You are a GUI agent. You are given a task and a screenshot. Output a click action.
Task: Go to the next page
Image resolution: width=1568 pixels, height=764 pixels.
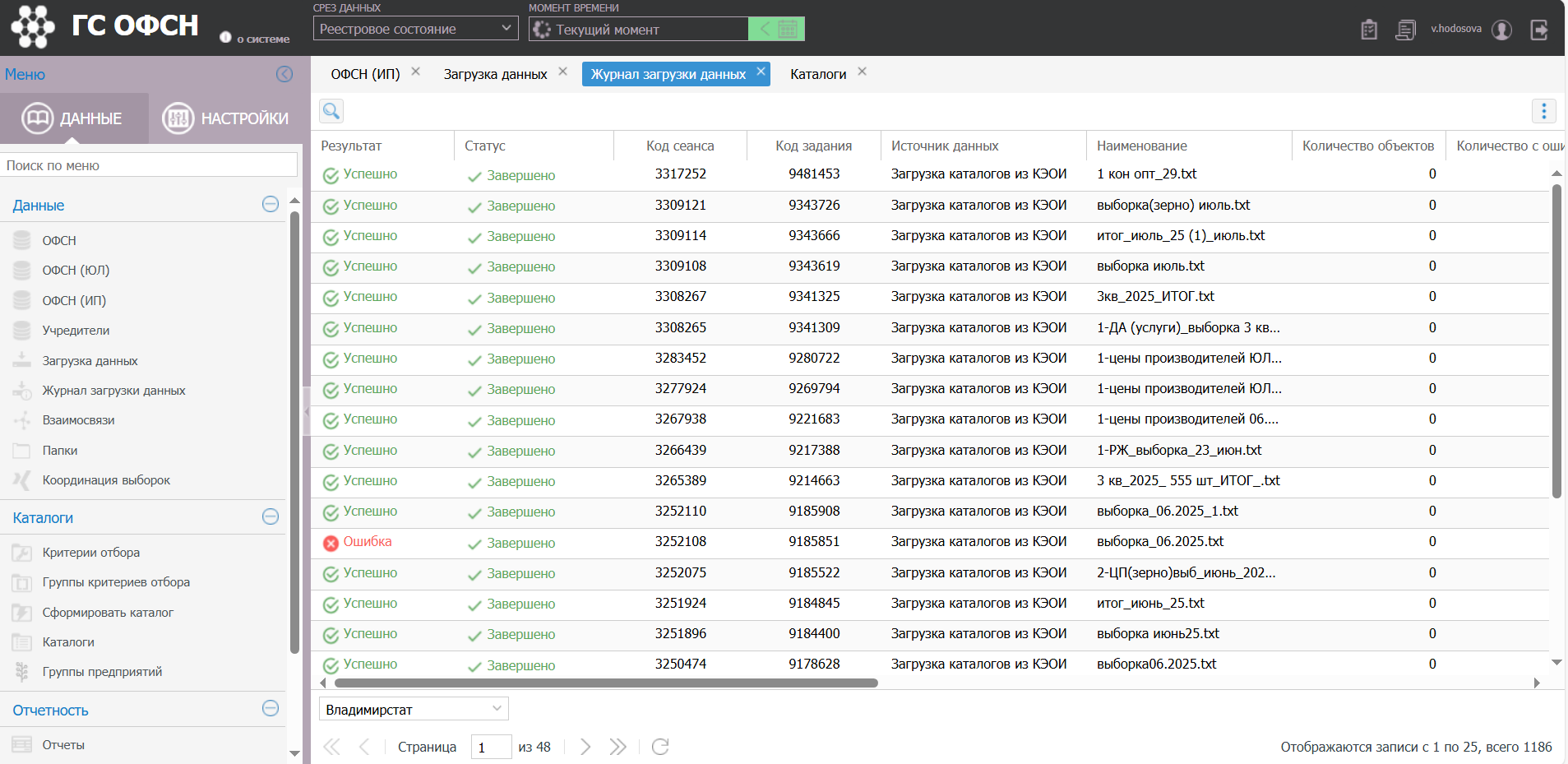coord(585,747)
